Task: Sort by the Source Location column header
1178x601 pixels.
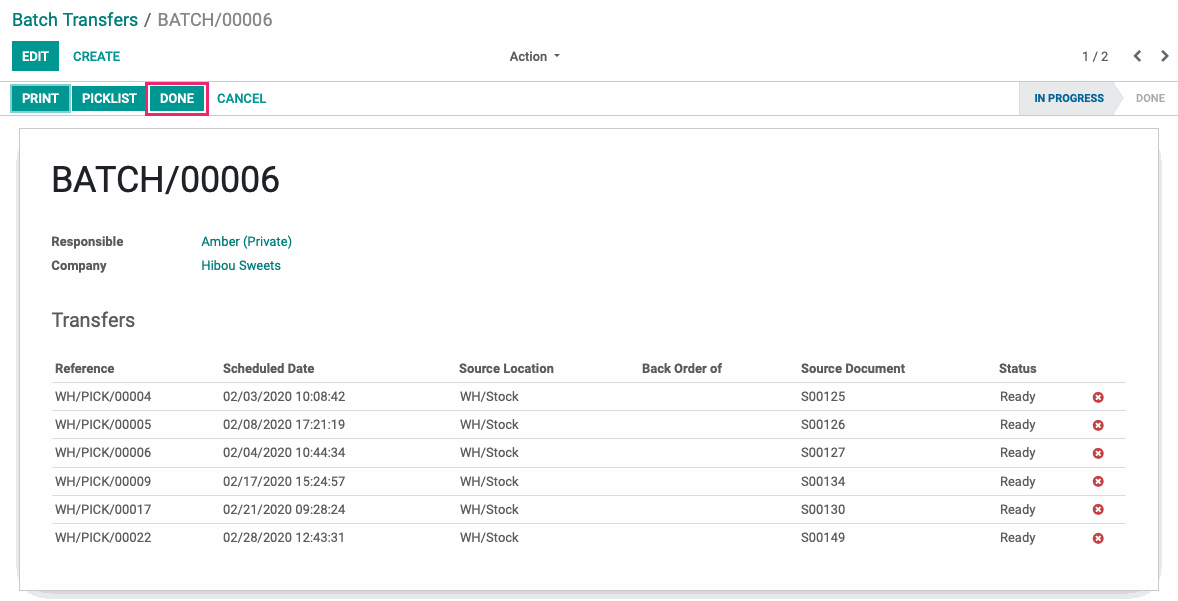Action: [506, 368]
